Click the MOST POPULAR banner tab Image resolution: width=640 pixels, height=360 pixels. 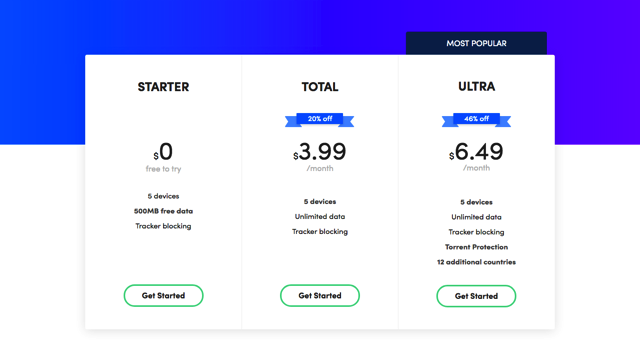coord(476,43)
